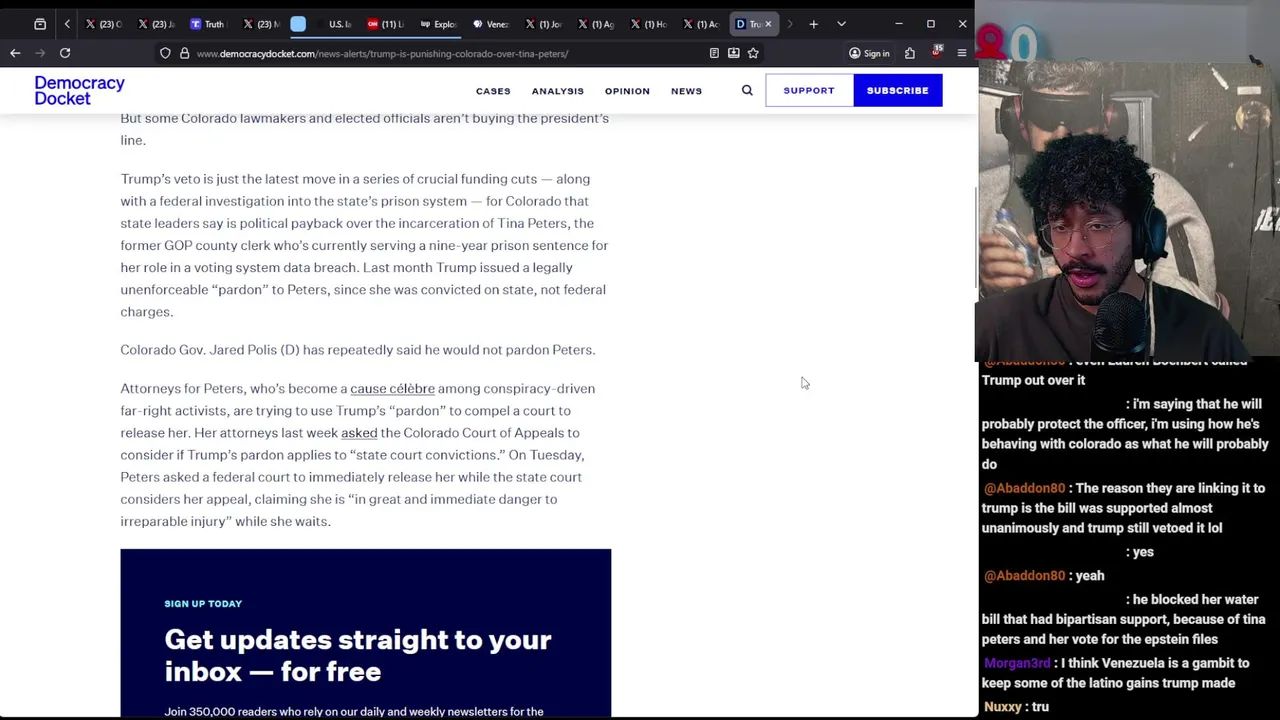The width and height of the screenshot is (1280, 720).
Task: Switch to the X '(1) Ag' tab
Action: 595,24
